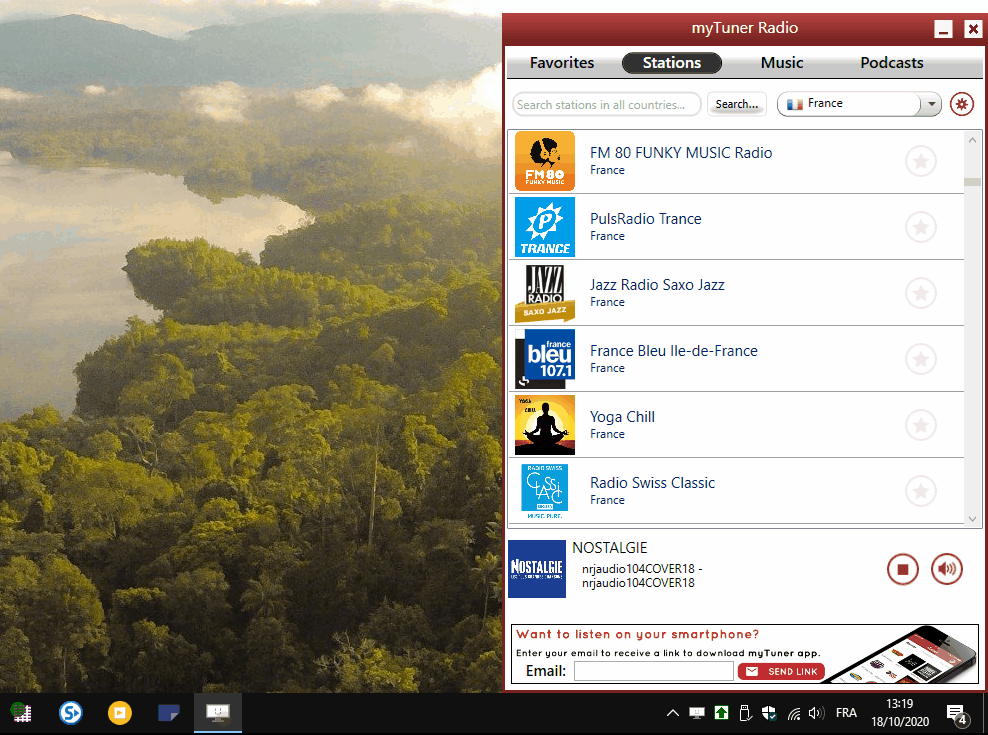Click the station list scrollbar thumb
This screenshot has width=988, height=735.
coord(972,182)
